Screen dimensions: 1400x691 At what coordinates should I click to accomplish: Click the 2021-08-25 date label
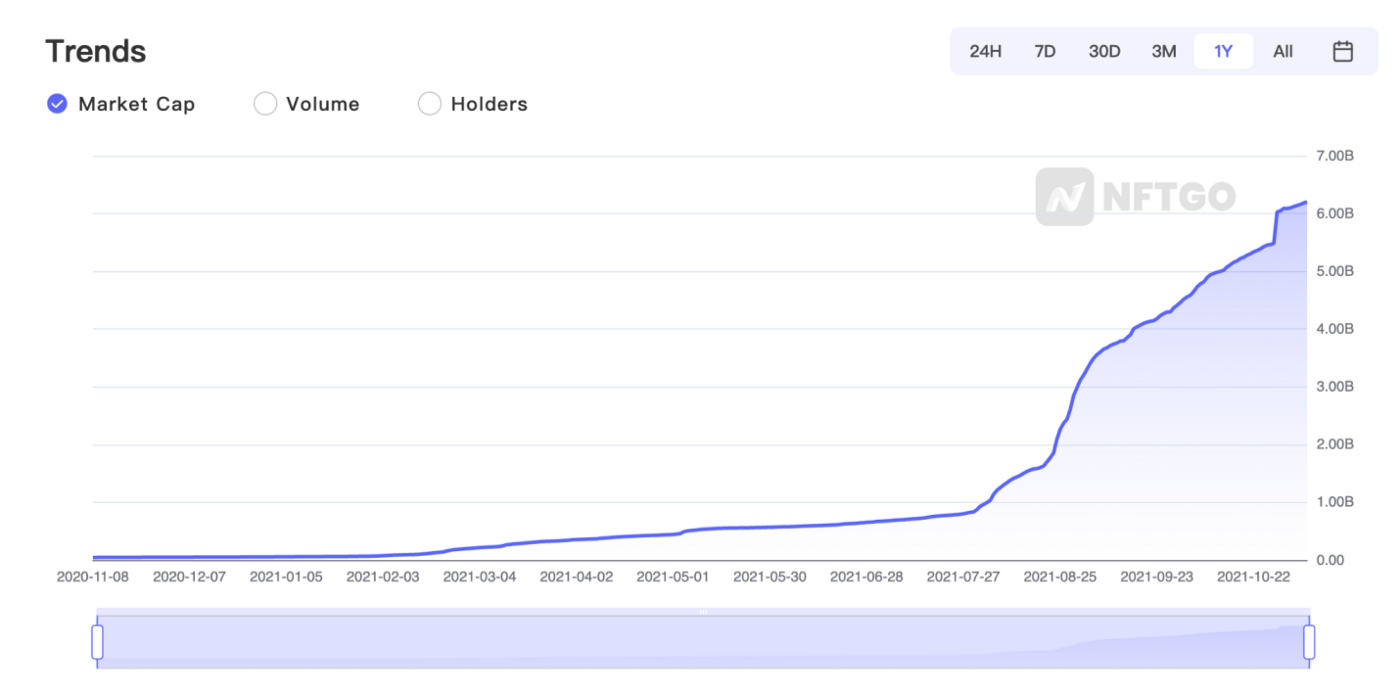(x=1060, y=577)
